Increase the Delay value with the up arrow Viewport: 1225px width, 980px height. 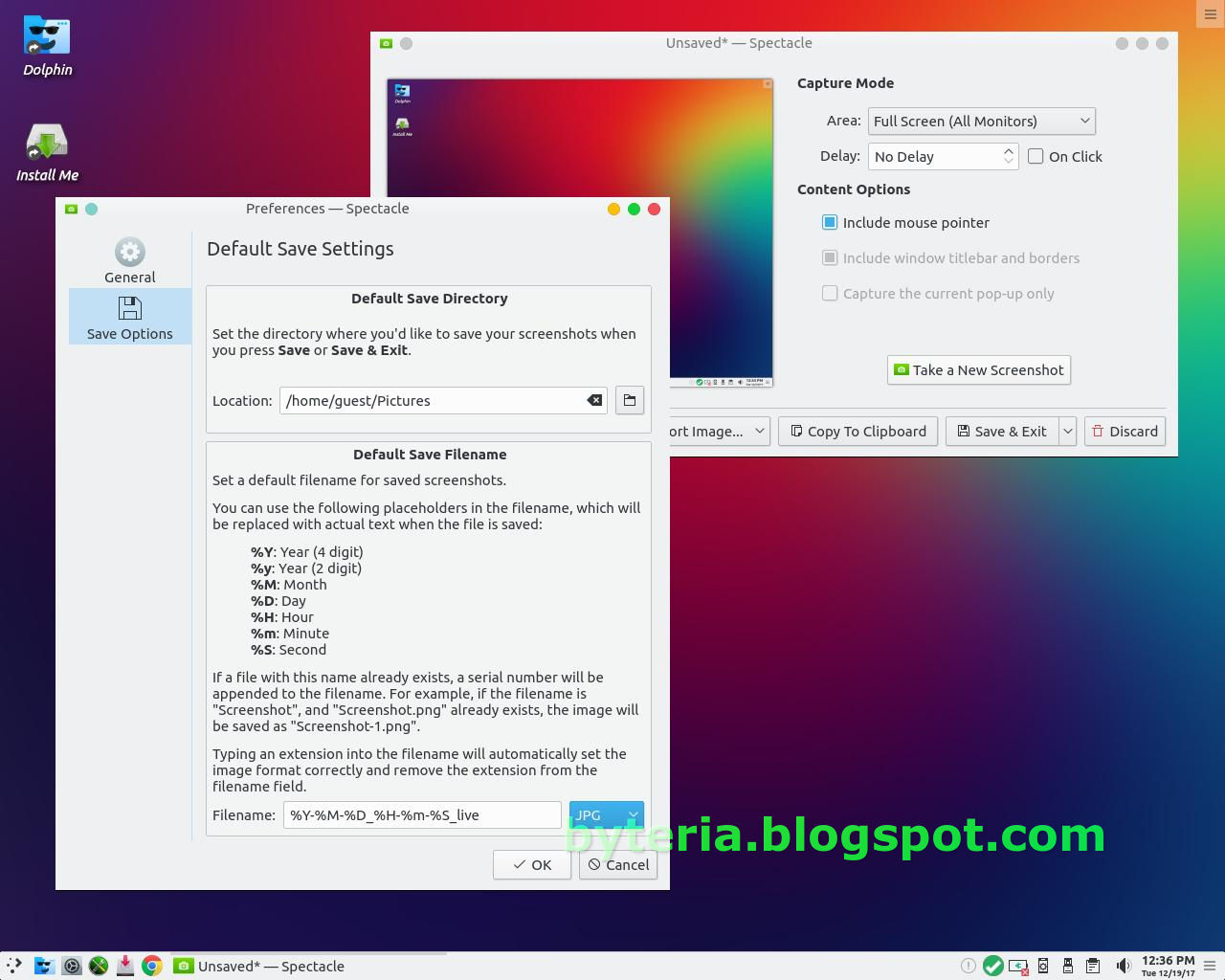(x=1008, y=150)
